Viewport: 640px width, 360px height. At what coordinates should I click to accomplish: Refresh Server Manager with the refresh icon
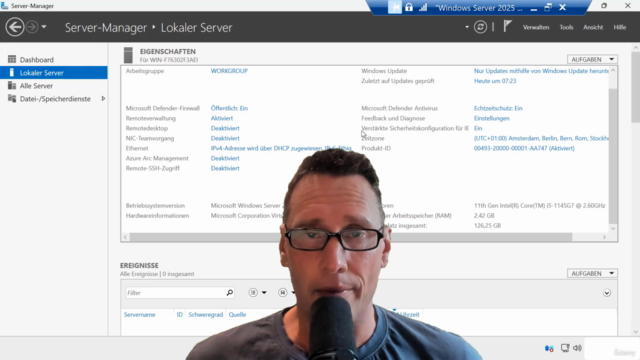pyautogui.click(x=480, y=27)
